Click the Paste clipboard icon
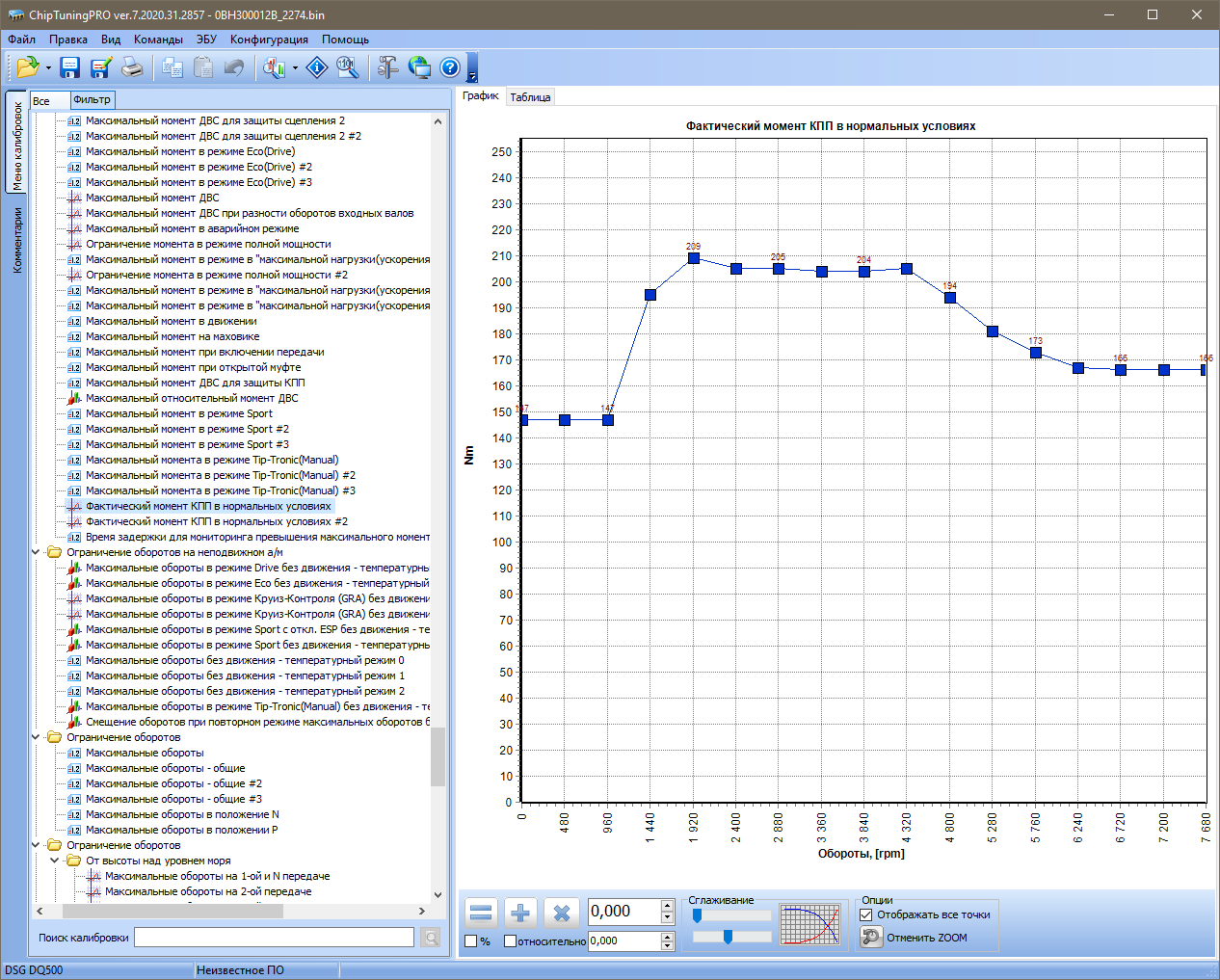 click(203, 67)
